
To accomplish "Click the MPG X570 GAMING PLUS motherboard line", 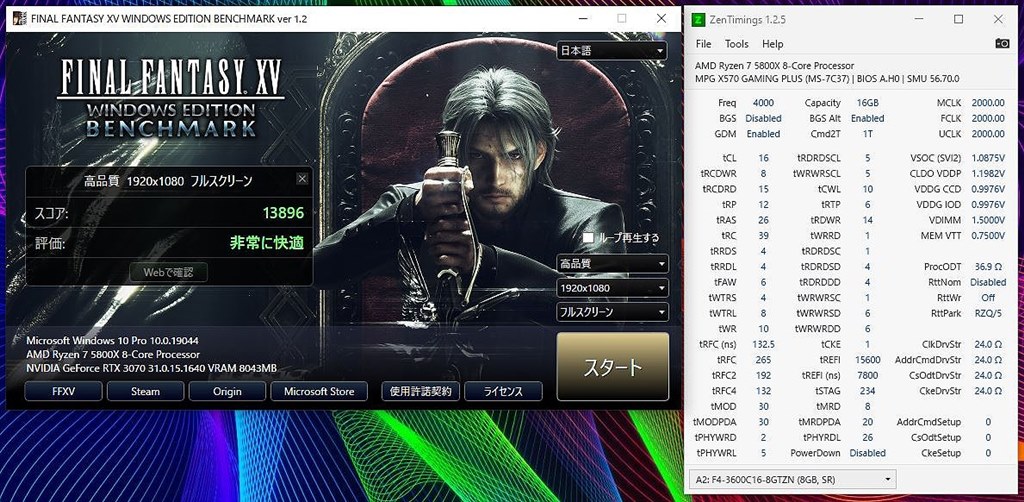I will point(827,79).
